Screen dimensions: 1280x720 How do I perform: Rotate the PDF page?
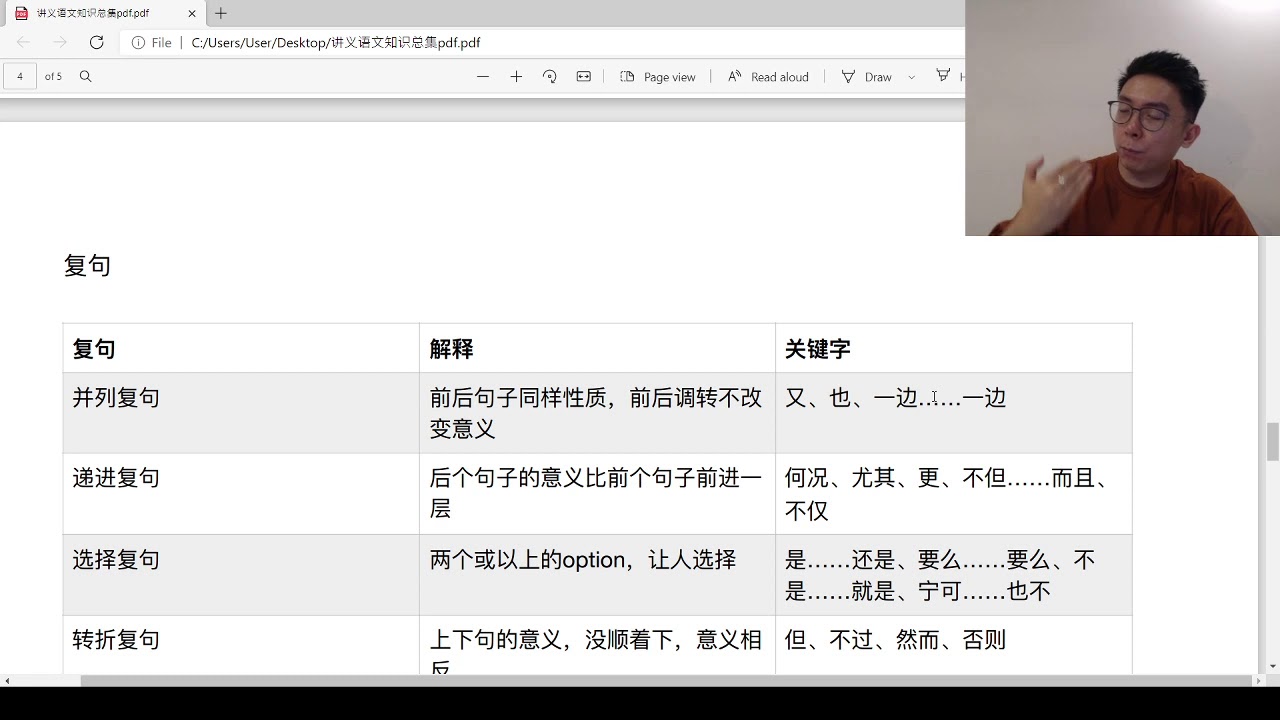(x=549, y=76)
